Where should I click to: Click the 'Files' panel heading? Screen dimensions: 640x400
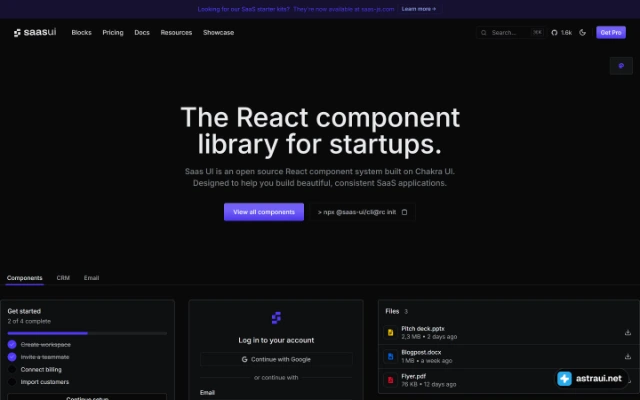392,311
